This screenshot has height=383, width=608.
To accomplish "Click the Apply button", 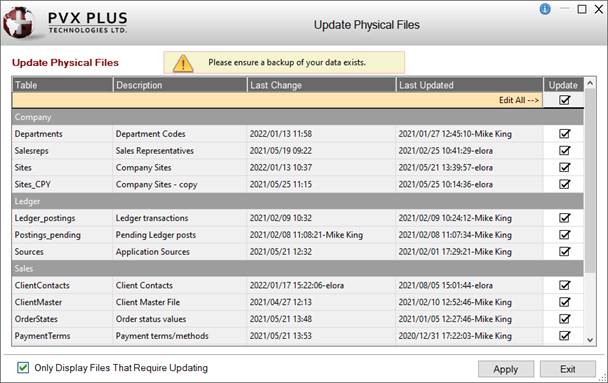I will [506, 369].
